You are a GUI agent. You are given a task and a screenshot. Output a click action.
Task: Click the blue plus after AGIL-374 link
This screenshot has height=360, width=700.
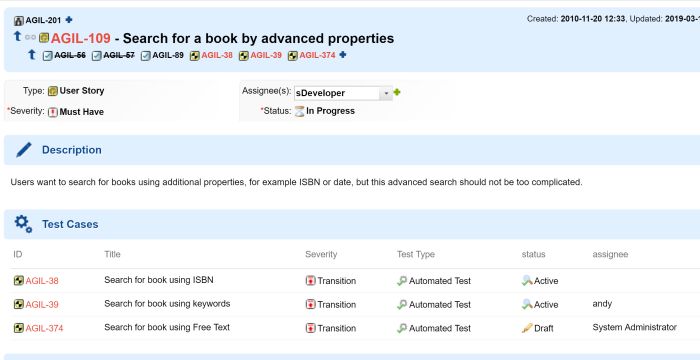click(x=343, y=55)
